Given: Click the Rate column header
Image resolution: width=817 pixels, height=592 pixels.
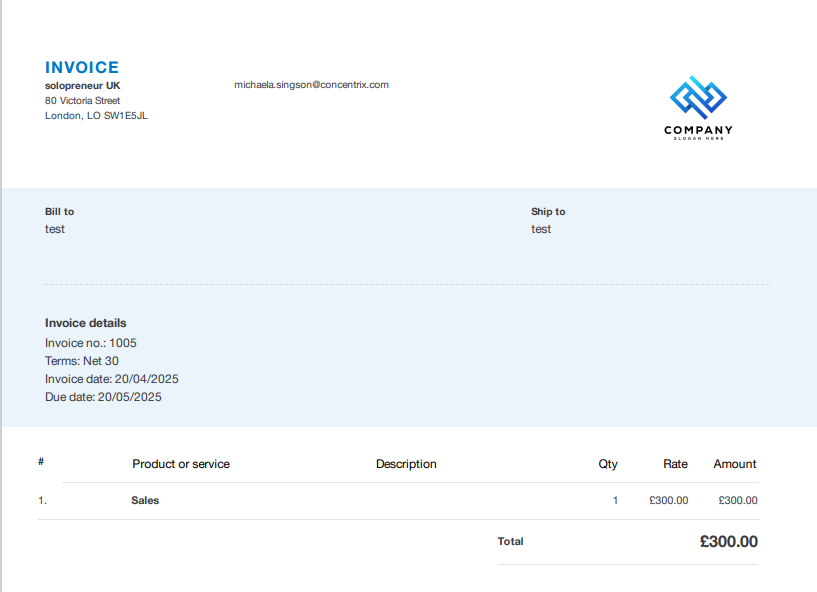Looking at the screenshot, I should click(x=675, y=464).
